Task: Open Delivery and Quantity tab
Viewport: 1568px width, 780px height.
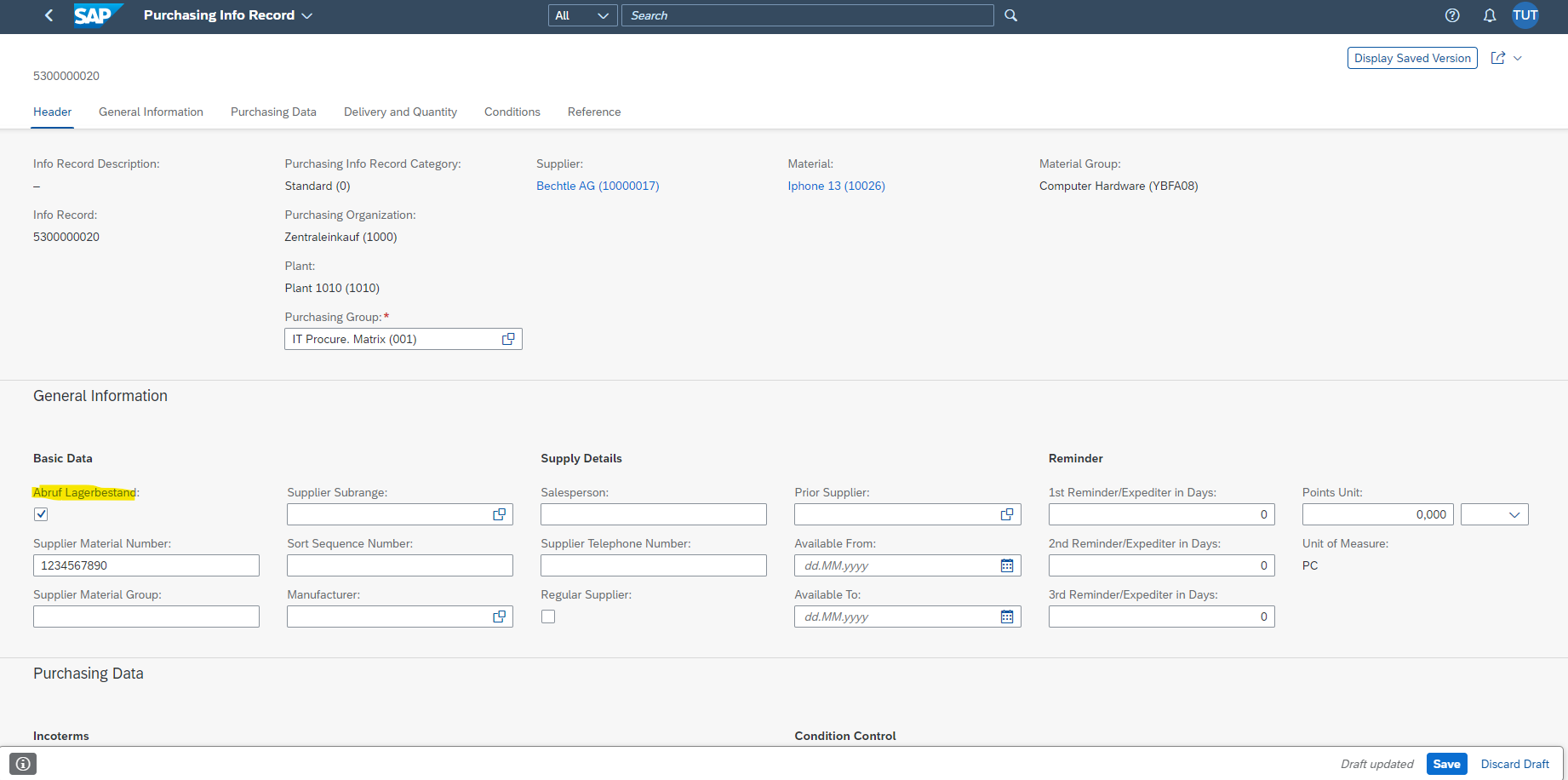Action: [400, 112]
